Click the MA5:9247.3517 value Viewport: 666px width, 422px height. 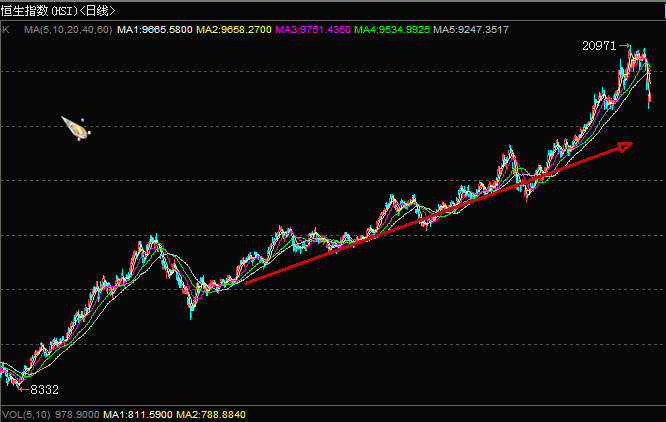[471, 30]
